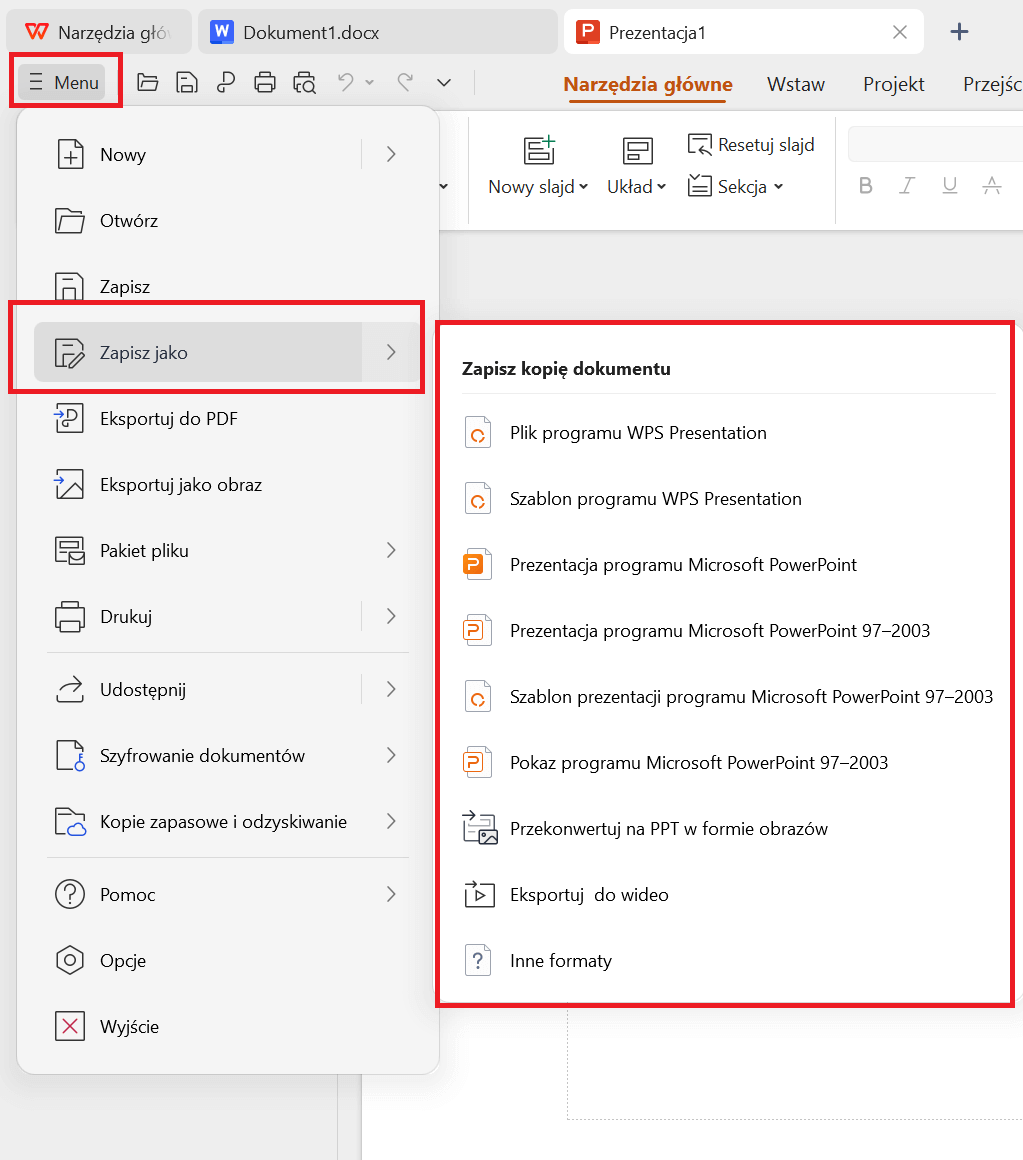This screenshot has width=1023, height=1160.
Task: Toggle strikethrough formatting
Action: coord(992,186)
